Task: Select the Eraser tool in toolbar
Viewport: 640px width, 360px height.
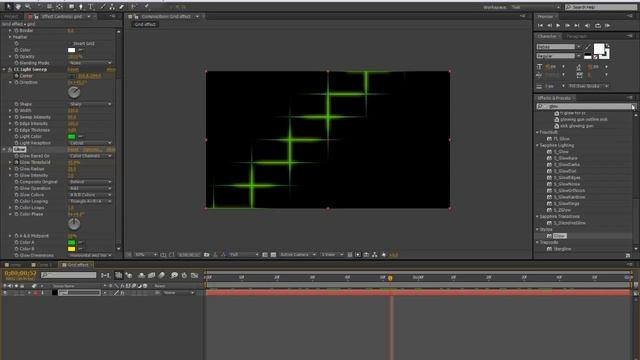Action: [x=122, y=7]
